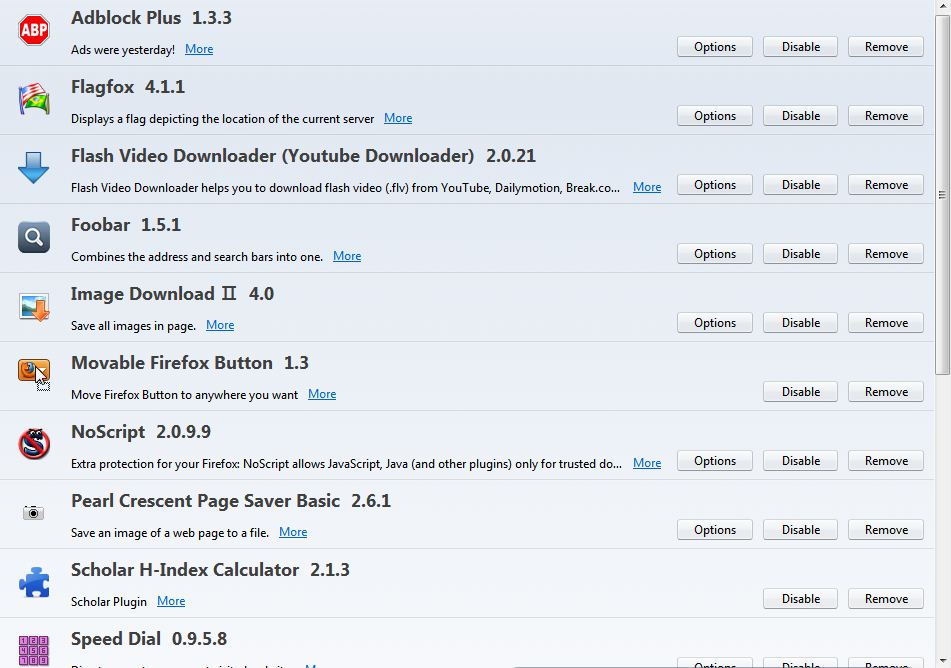Click the Scholar H-Index puzzle piece icon
This screenshot has width=951, height=668.
[x=34, y=582]
